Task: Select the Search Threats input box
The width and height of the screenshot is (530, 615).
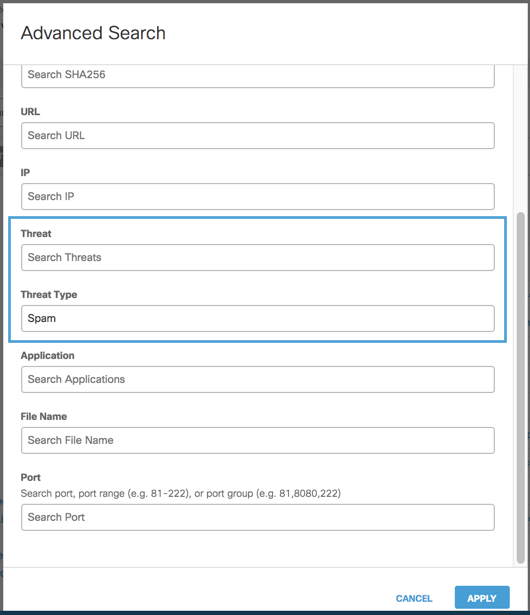Action: click(x=258, y=258)
